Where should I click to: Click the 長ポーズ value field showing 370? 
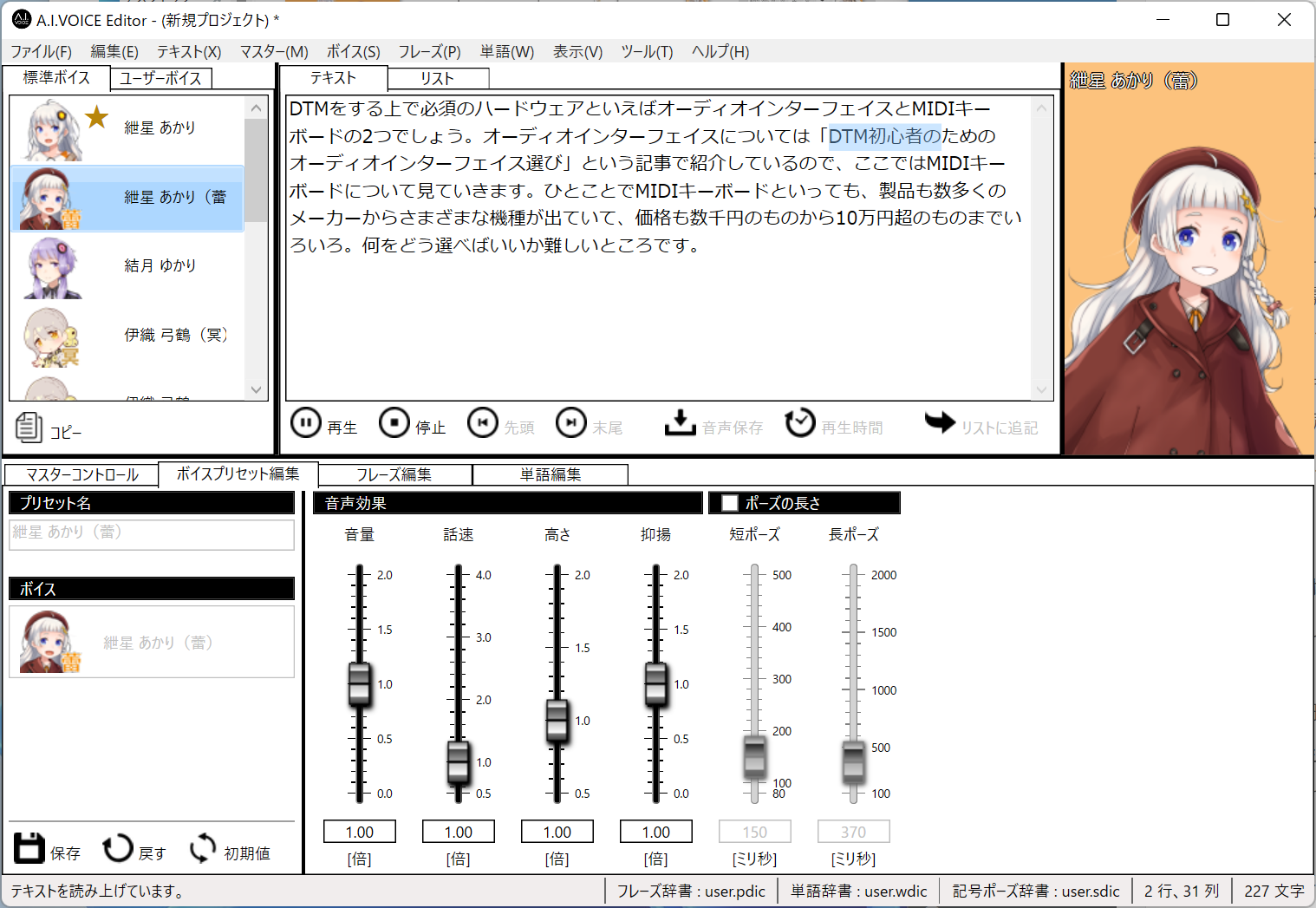(x=854, y=832)
